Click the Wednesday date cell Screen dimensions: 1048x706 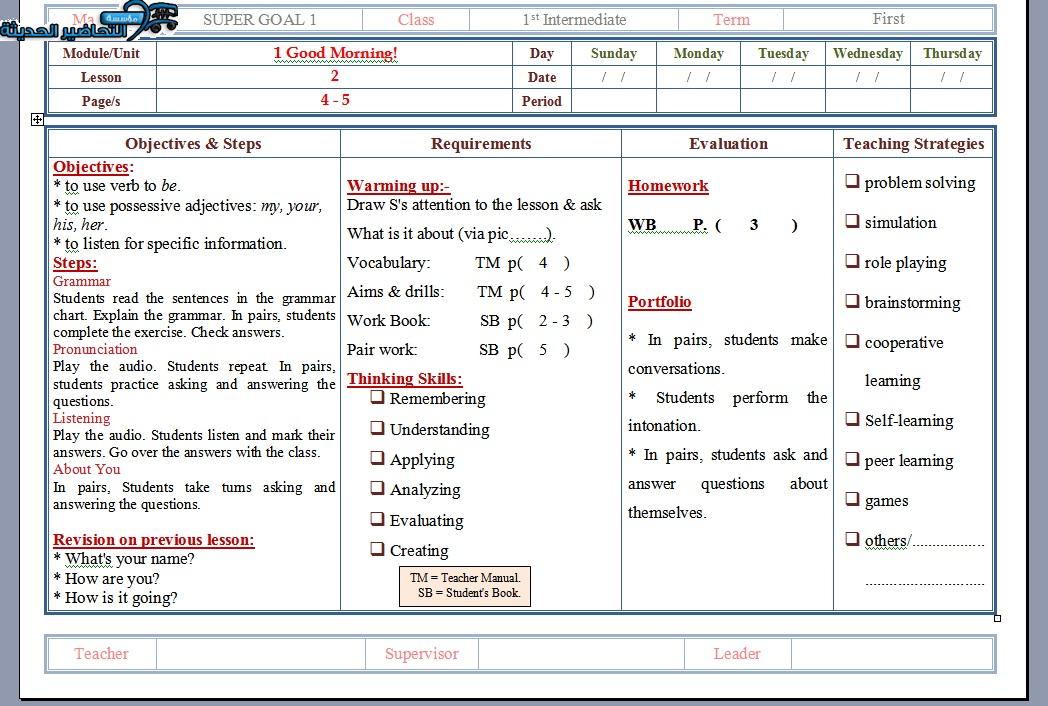pos(868,77)
